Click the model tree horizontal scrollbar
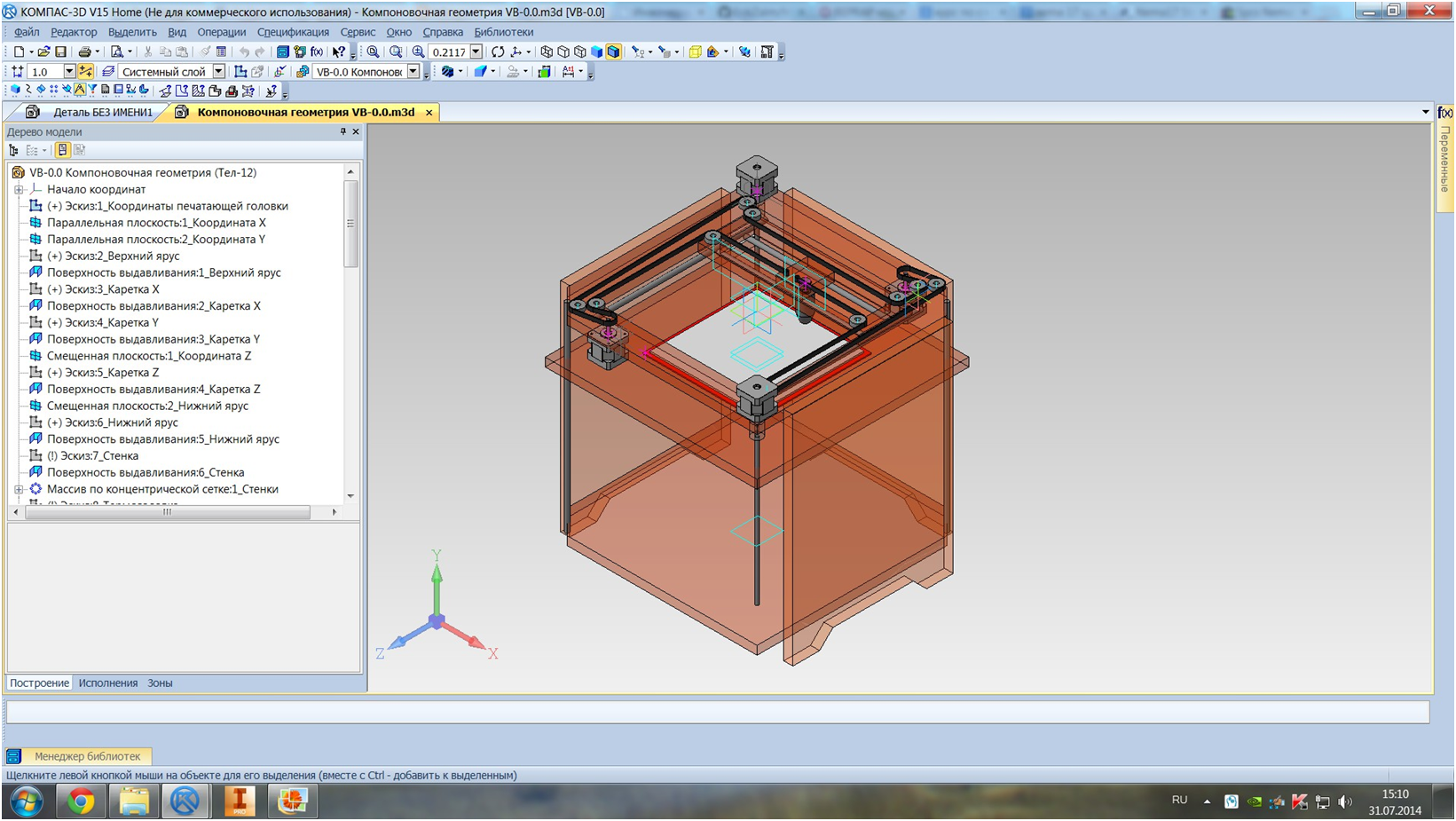This screenshot has height=821, width=1456. [x=167, y=512]
